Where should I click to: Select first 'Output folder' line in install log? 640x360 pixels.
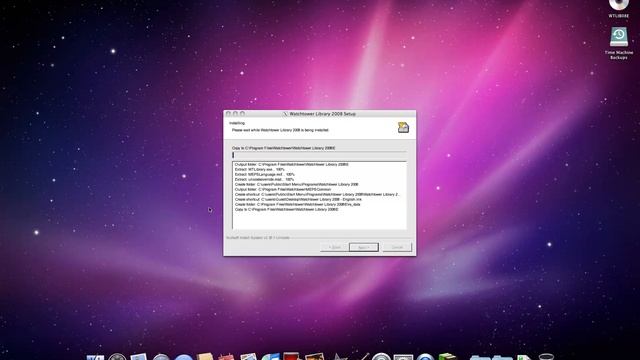(291, 164)
